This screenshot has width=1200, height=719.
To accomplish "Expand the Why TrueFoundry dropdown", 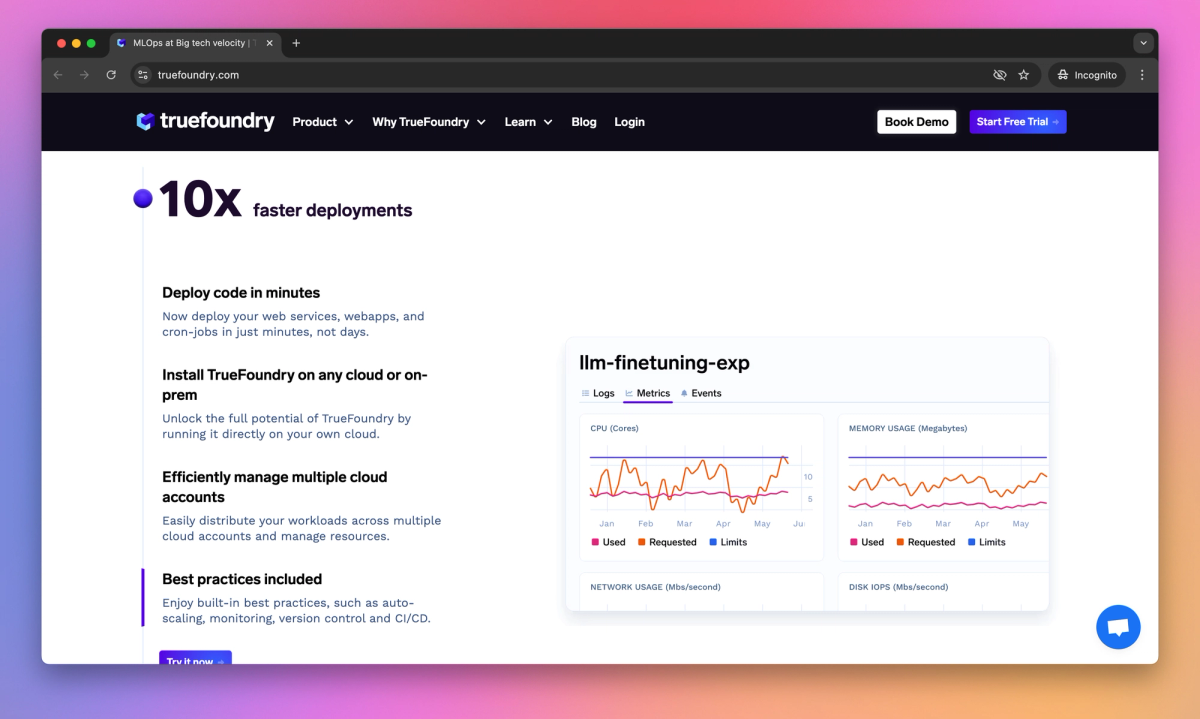I will (429, 122).
